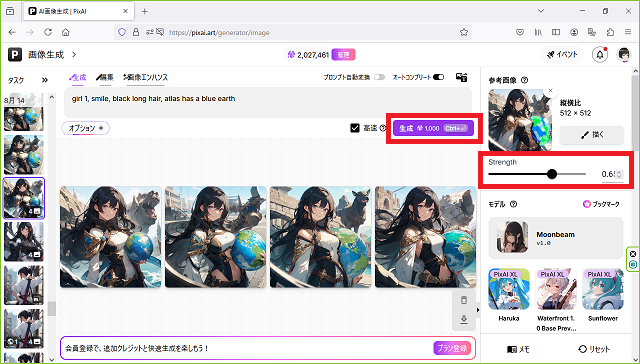640x364 pixels.
Task: Download the results with download icon
Action: tap(464, 320)
